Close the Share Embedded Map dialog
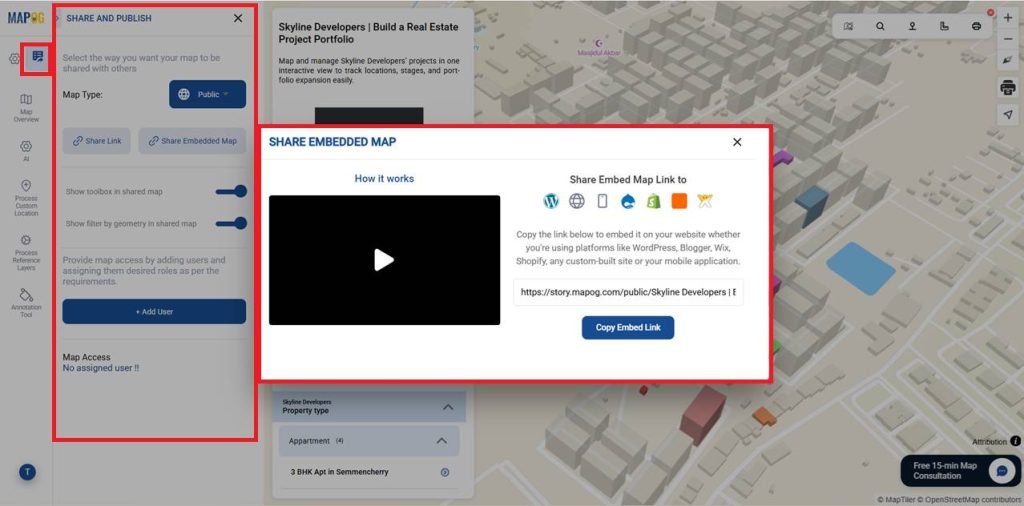1024x506 pixels. coord(737,142)
